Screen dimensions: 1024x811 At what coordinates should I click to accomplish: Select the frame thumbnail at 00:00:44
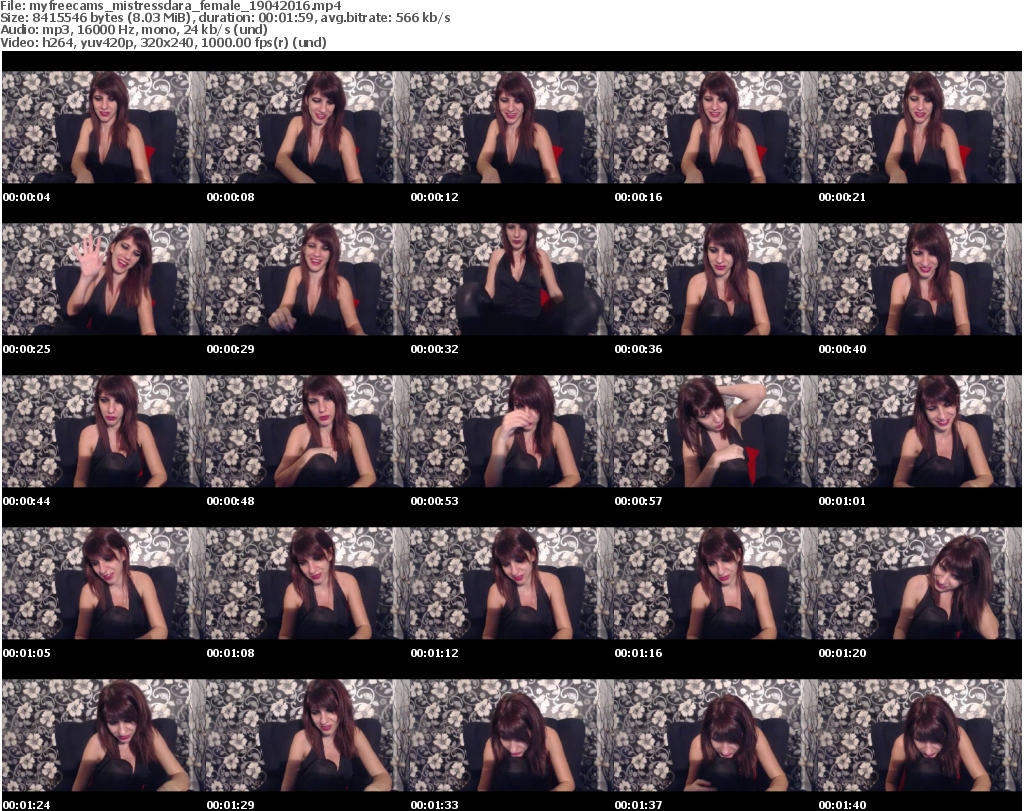pyautogui.click(x=104, y=432)
